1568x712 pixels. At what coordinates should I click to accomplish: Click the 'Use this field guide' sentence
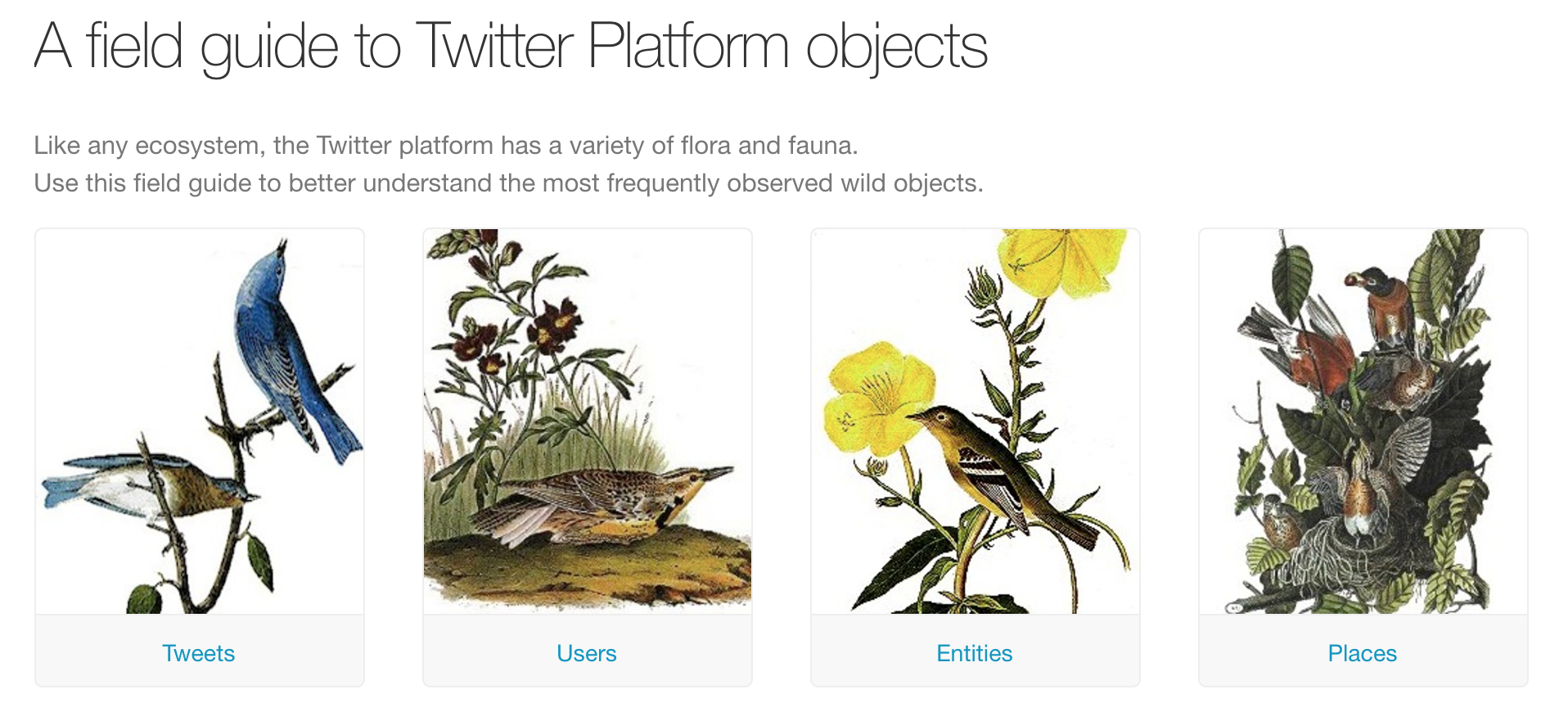[x=508, y=183]
